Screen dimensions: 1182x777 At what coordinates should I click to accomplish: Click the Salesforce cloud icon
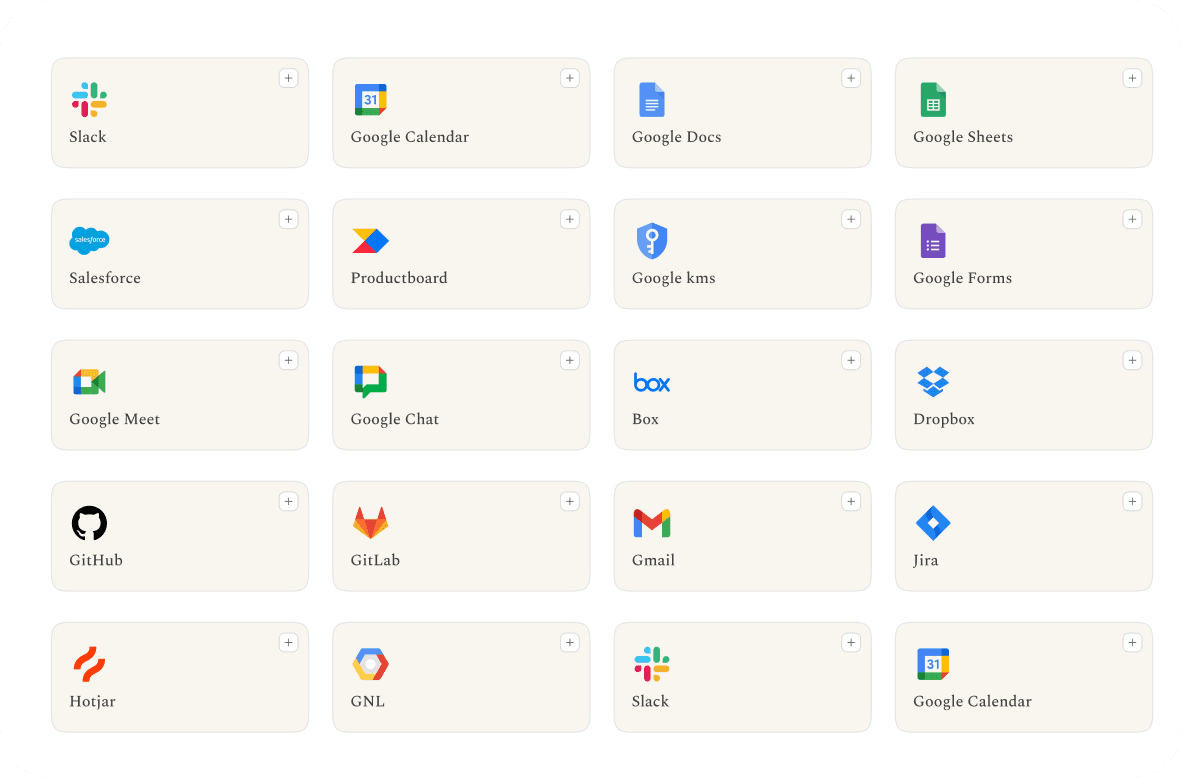89,240
